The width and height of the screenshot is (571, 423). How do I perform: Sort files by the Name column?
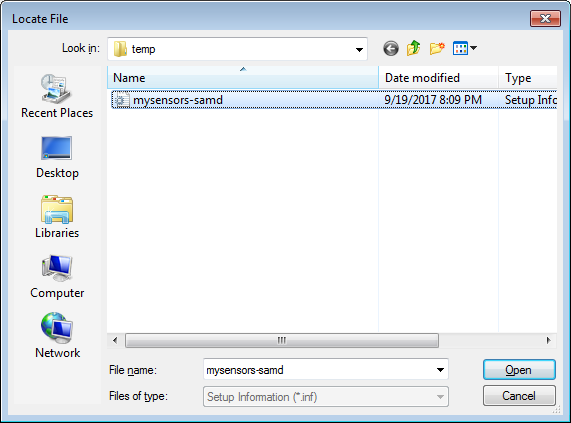tap(243, 78)
